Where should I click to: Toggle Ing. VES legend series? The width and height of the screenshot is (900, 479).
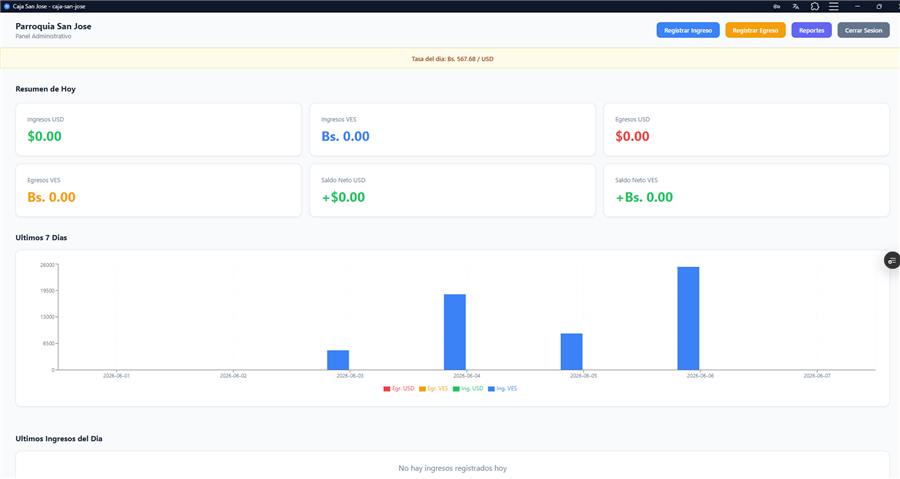(502, 389)
